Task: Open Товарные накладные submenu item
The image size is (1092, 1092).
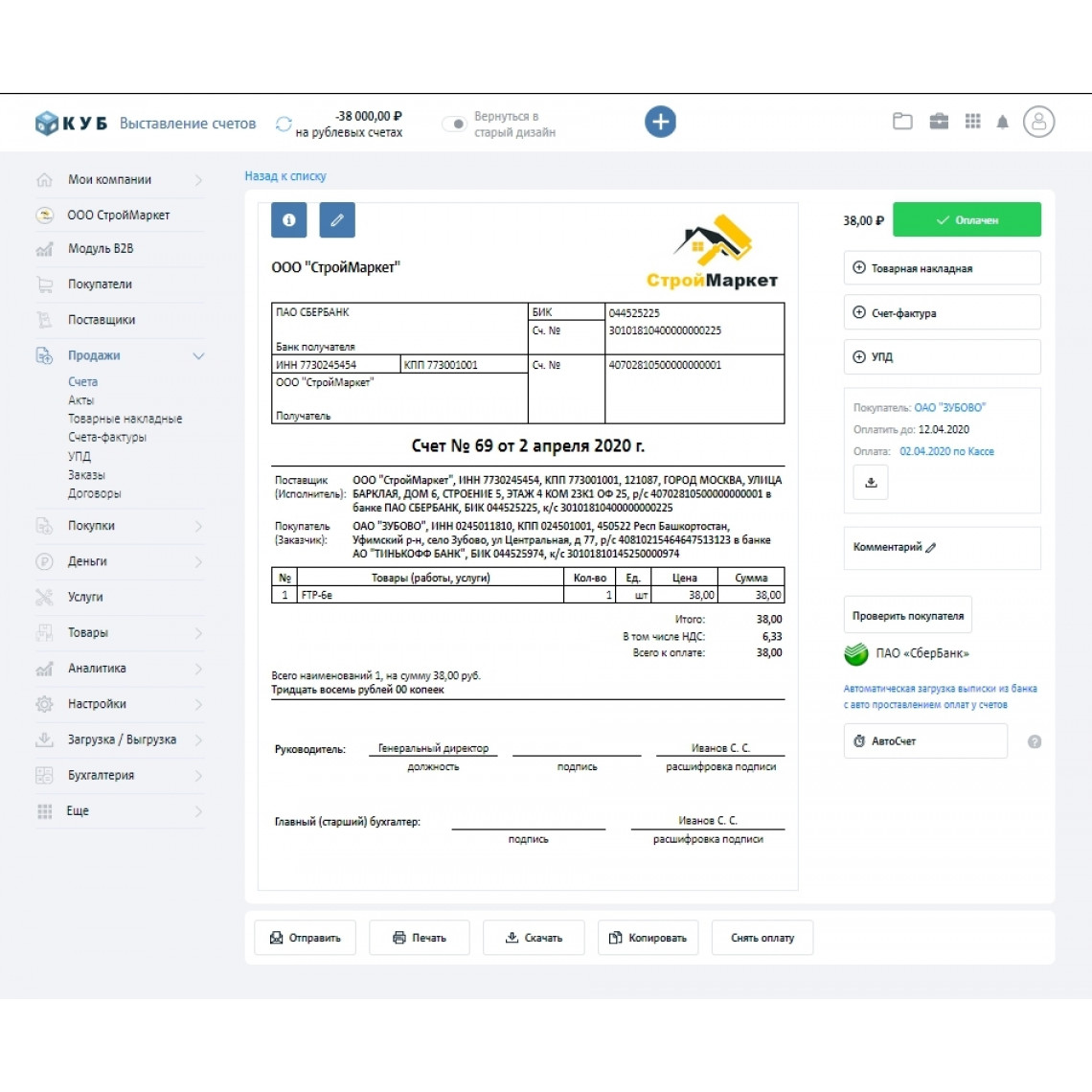Action: click(125, 419)
